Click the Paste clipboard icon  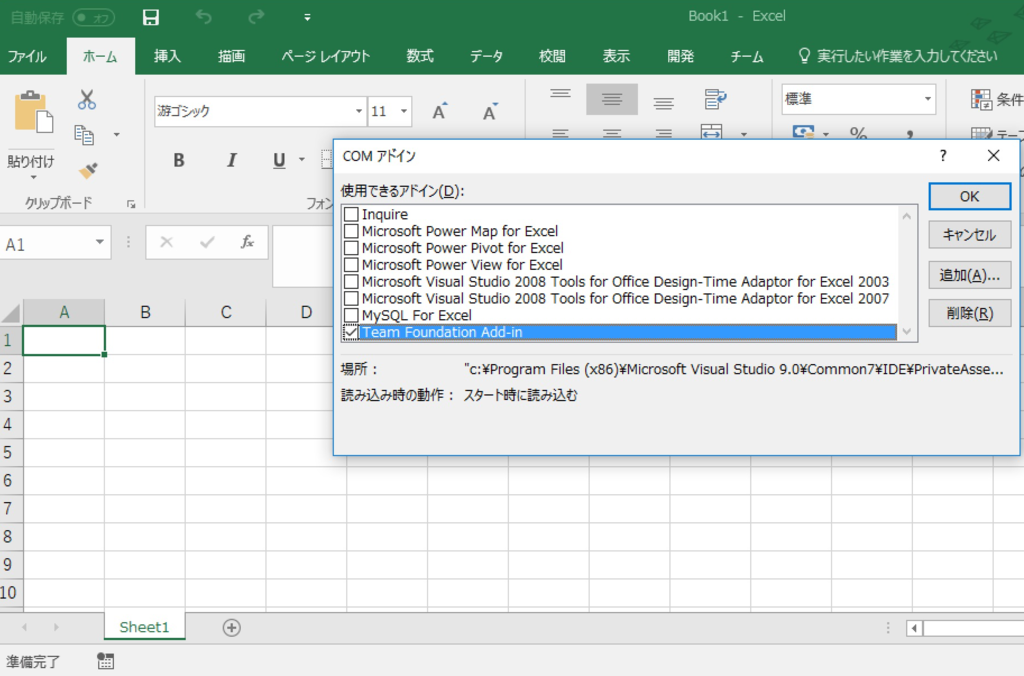point(33,112)
